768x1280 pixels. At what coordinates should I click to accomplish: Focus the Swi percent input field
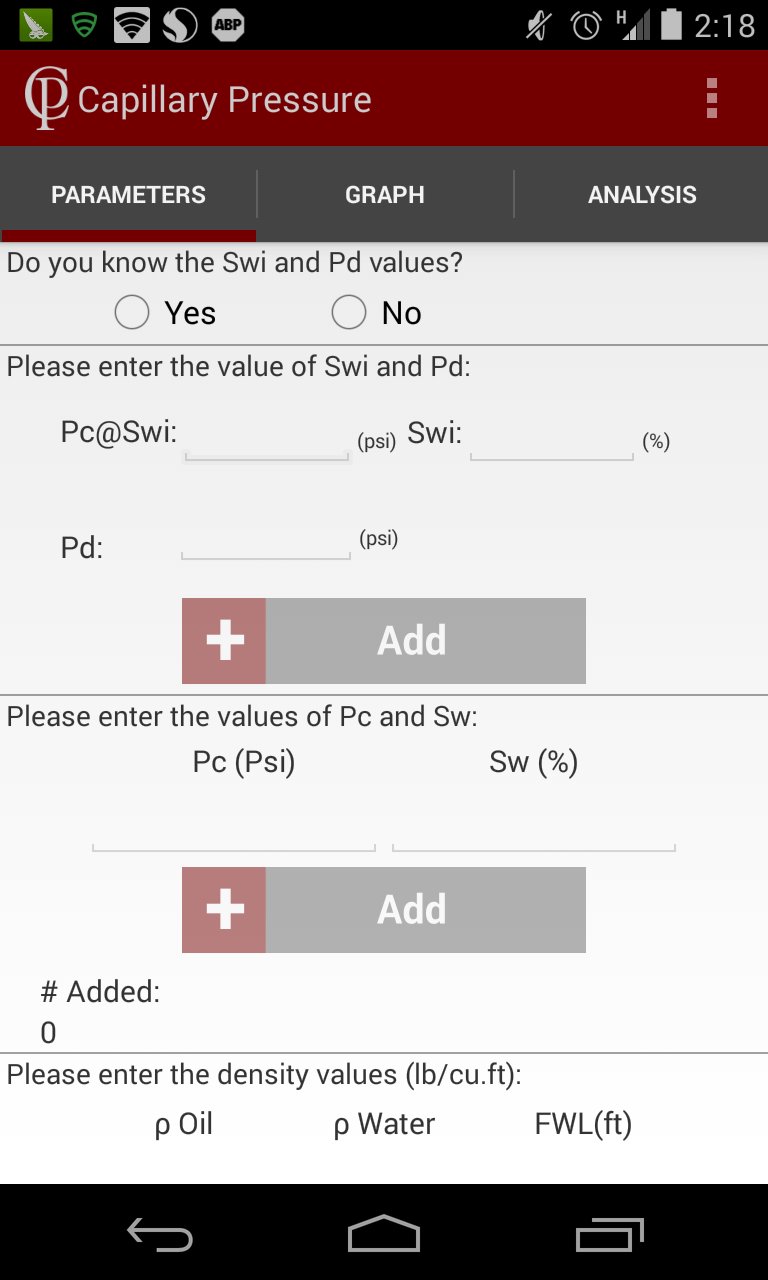[552, 438]
